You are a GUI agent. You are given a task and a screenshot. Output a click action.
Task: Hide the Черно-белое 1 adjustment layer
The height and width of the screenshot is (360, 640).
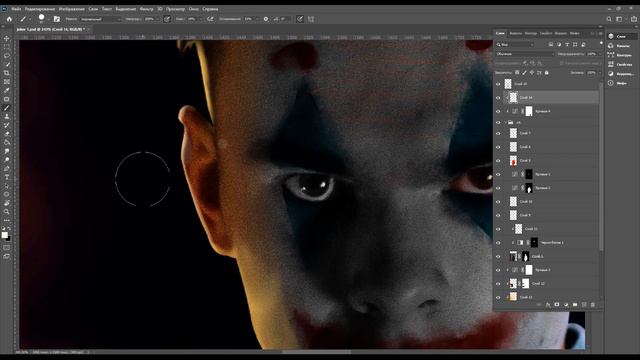click(x=498, y=242)
